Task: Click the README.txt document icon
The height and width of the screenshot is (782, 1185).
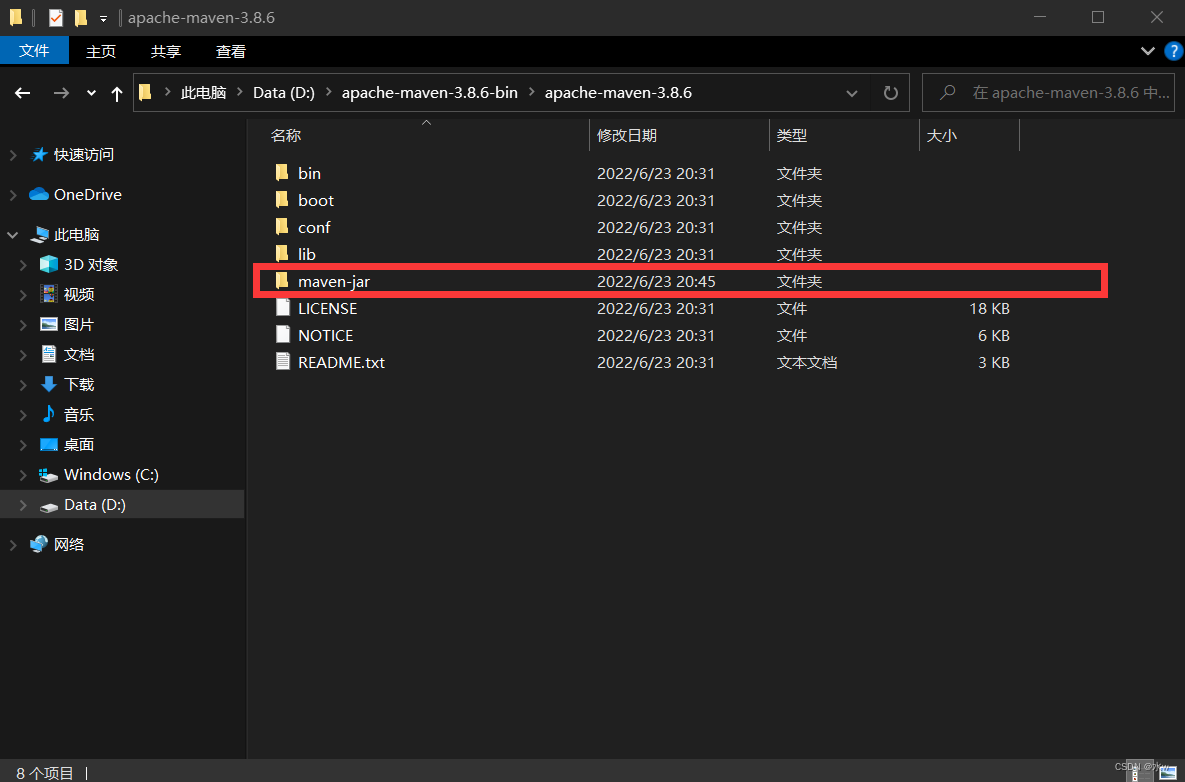Action: 283,362
